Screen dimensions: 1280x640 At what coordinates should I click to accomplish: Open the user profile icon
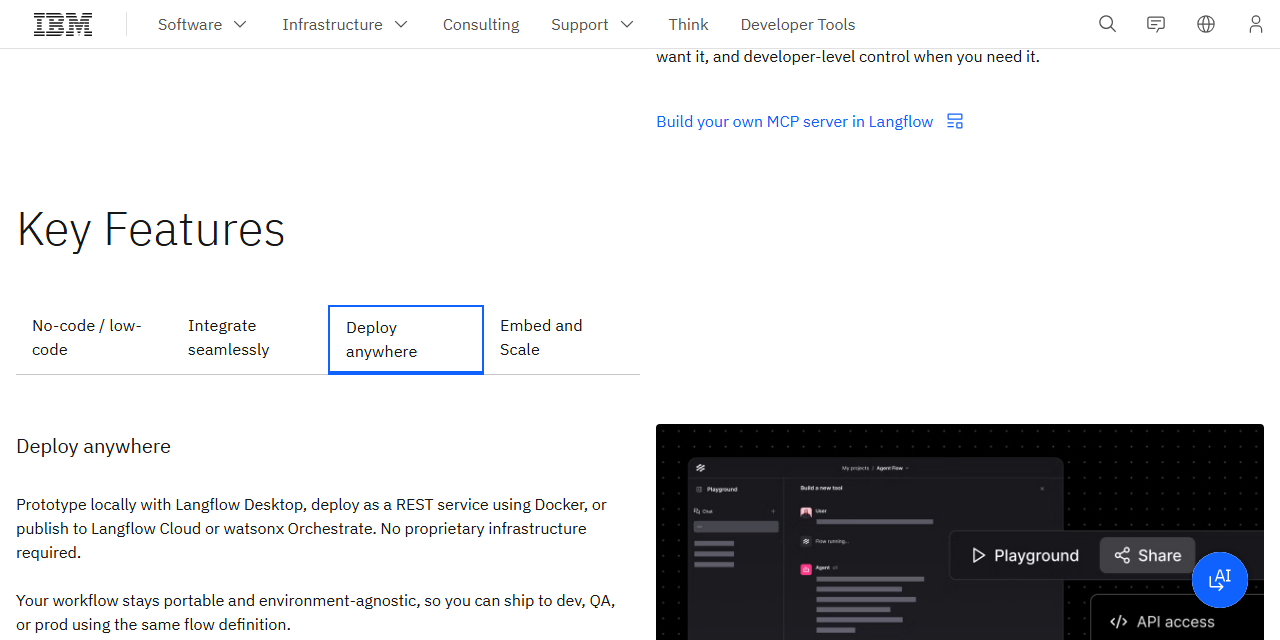[x=1256, y=24]
